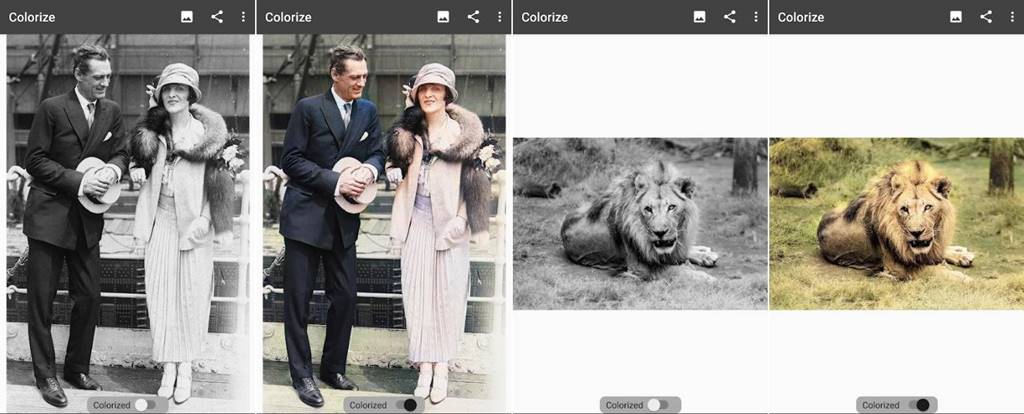The image size is (1024, 414).
Task: Share the grayscale lion photo
Action: coord(729,17)
